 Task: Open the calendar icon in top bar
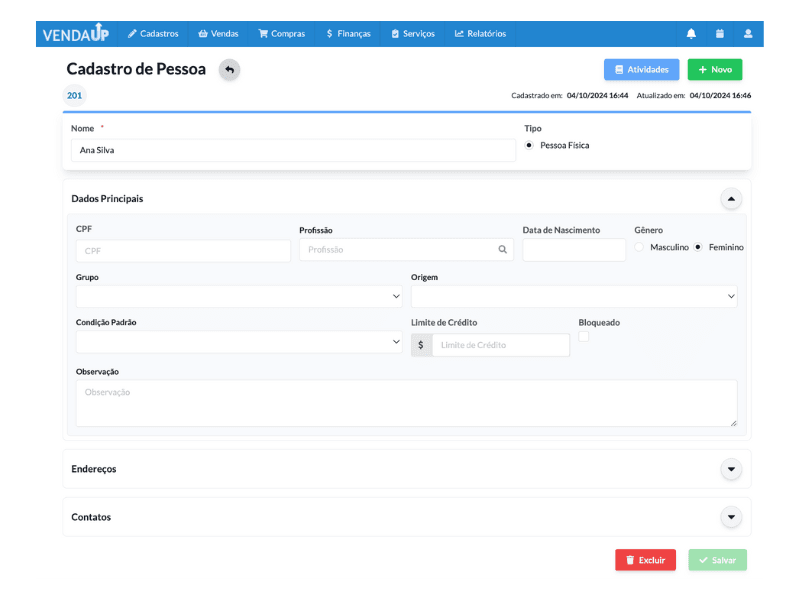[719, 34]
